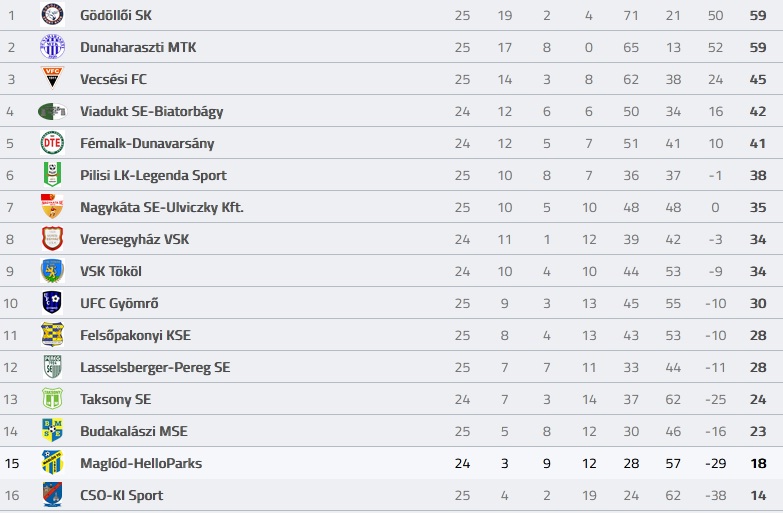Click the Nagykáta SE-Ulviczky Kft. name

[162, 207]
